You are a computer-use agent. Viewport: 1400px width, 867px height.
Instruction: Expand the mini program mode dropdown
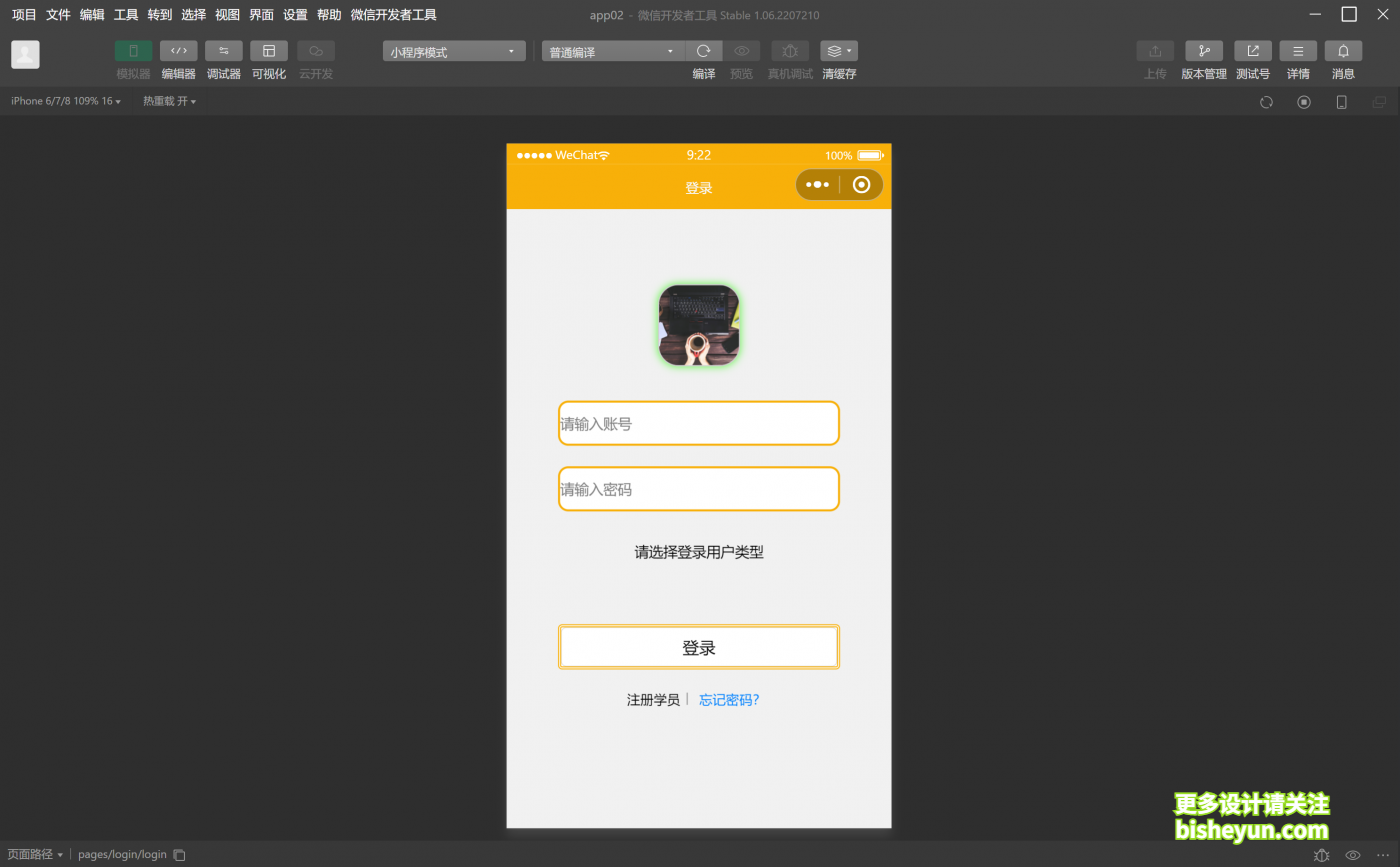[x=454, y=52]
